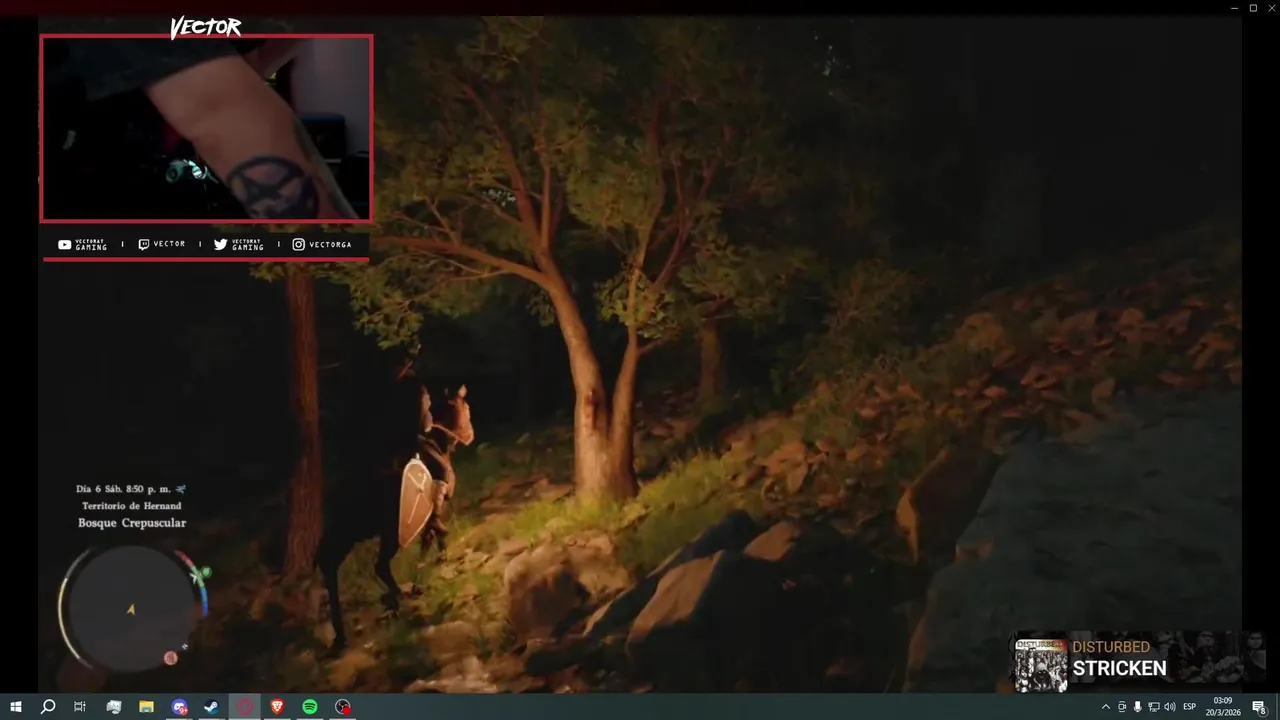Open Task View in the taskbar
The height and width of the screenshot is (720, 1280).
[x=80, y=707]
